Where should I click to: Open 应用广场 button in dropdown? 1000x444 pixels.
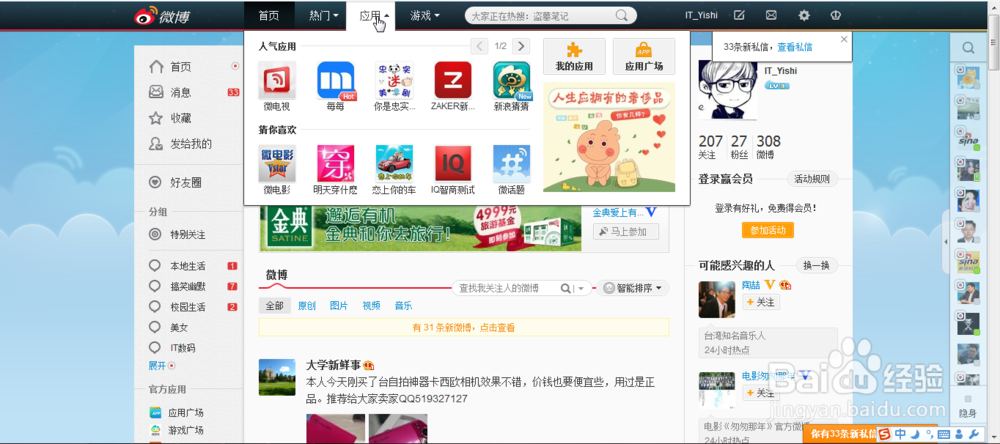pos(644,57)
